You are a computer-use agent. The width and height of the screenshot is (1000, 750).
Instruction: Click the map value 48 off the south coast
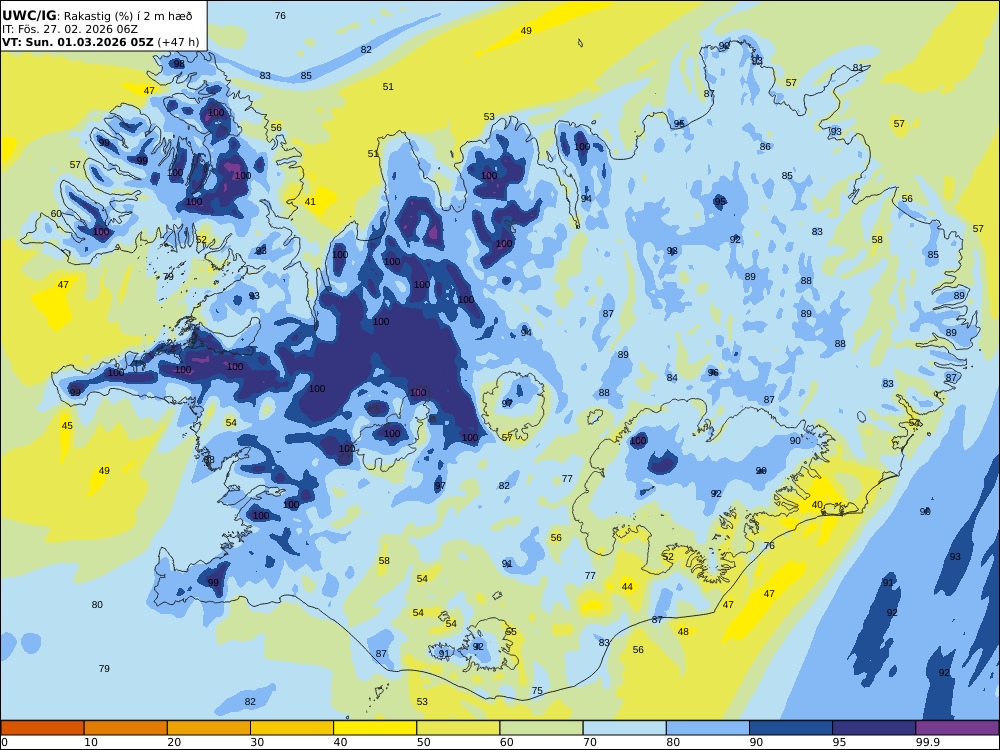(683, 631)
